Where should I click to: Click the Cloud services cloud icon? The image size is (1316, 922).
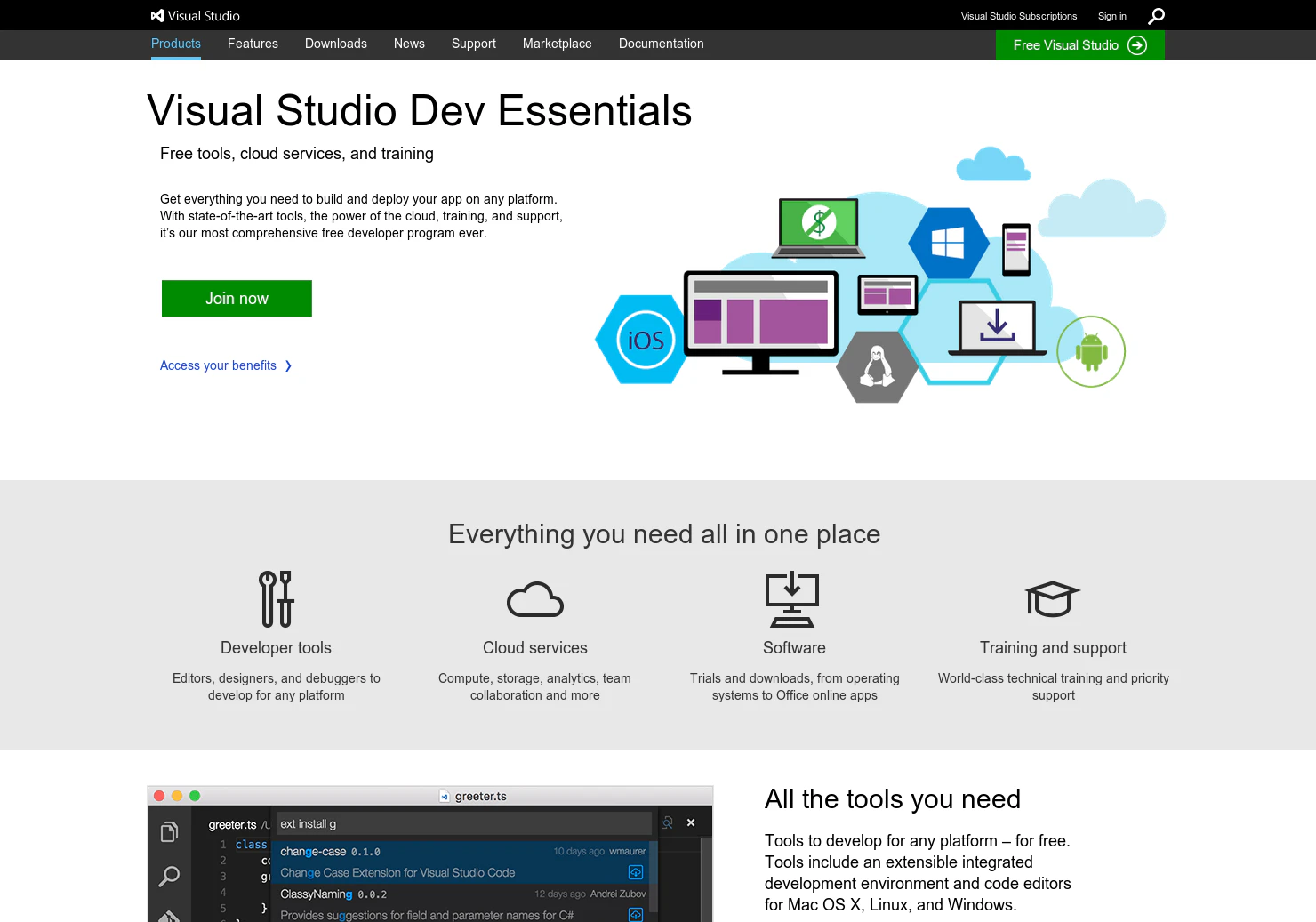point(535,599)
